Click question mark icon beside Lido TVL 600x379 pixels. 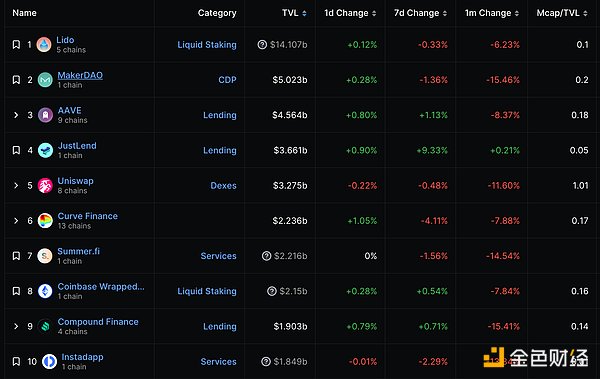click(x=262, y=45)
